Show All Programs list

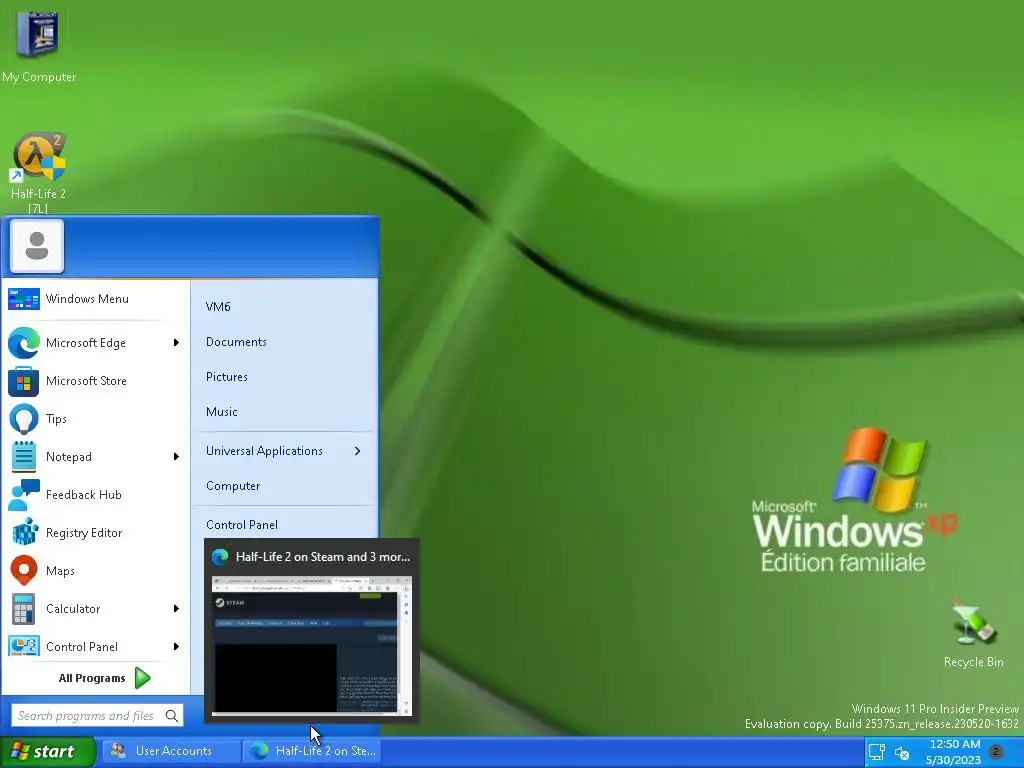(104, 678)
